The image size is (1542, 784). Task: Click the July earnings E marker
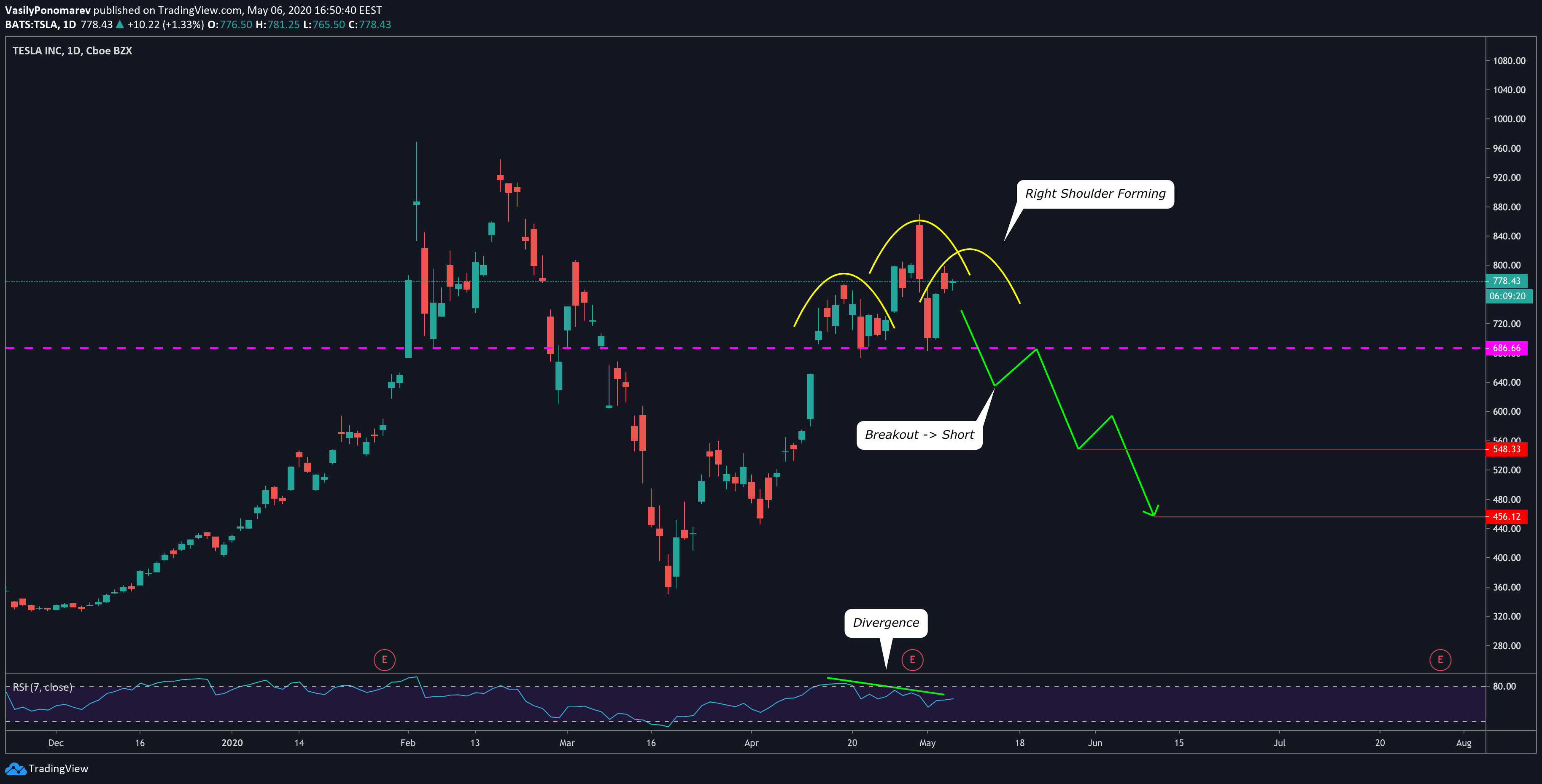[x=1440, y=660]
